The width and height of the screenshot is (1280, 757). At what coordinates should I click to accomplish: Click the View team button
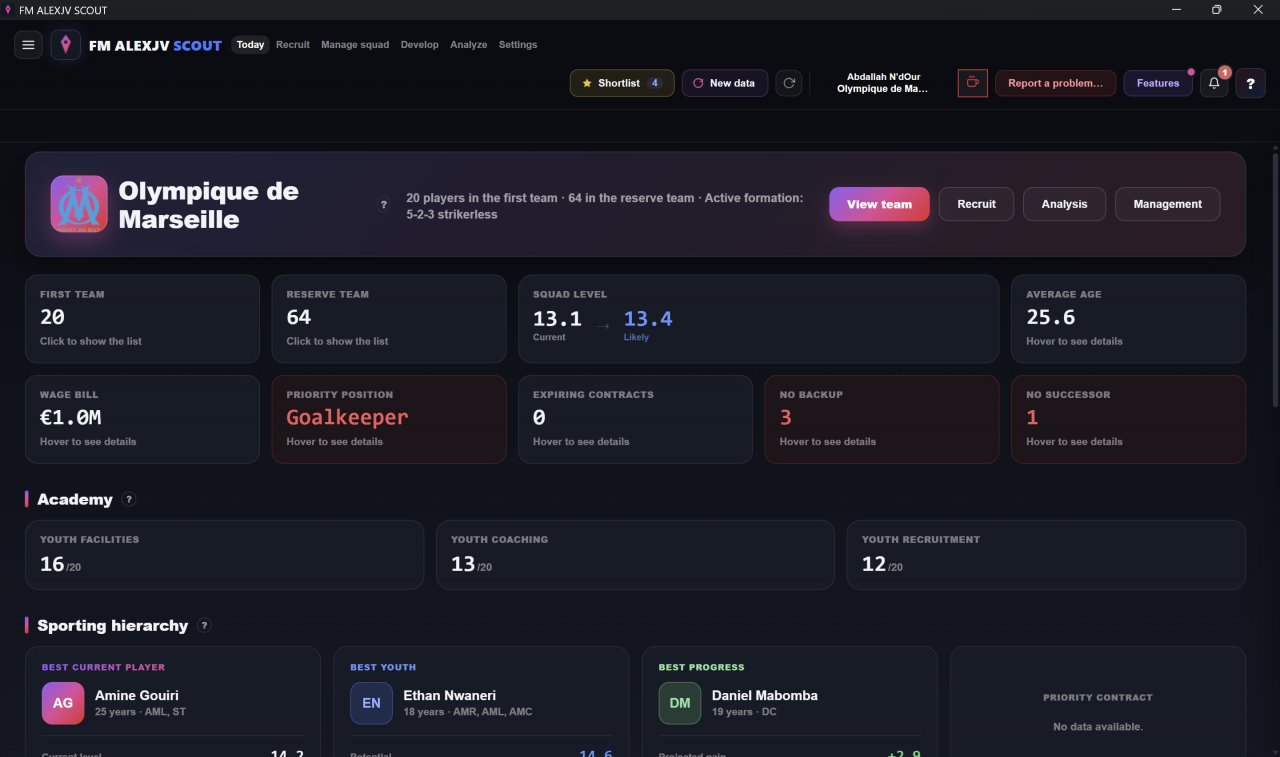coord(879,204)
